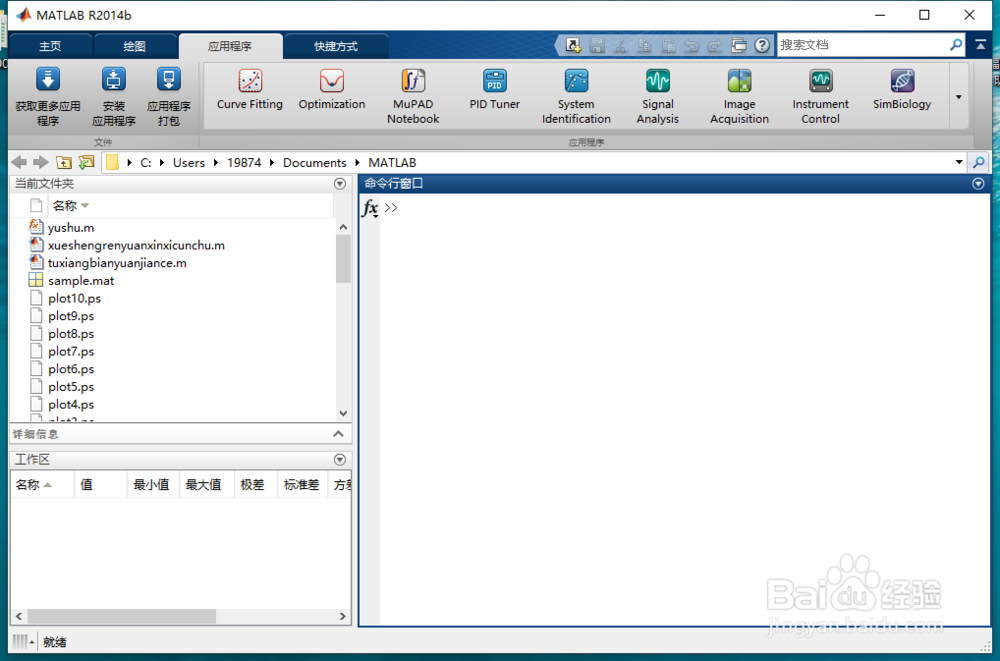The width and height of the screenshot is (1000, 661).
Task: Launch Instrument Control app
Action: (x=820, y=96)
